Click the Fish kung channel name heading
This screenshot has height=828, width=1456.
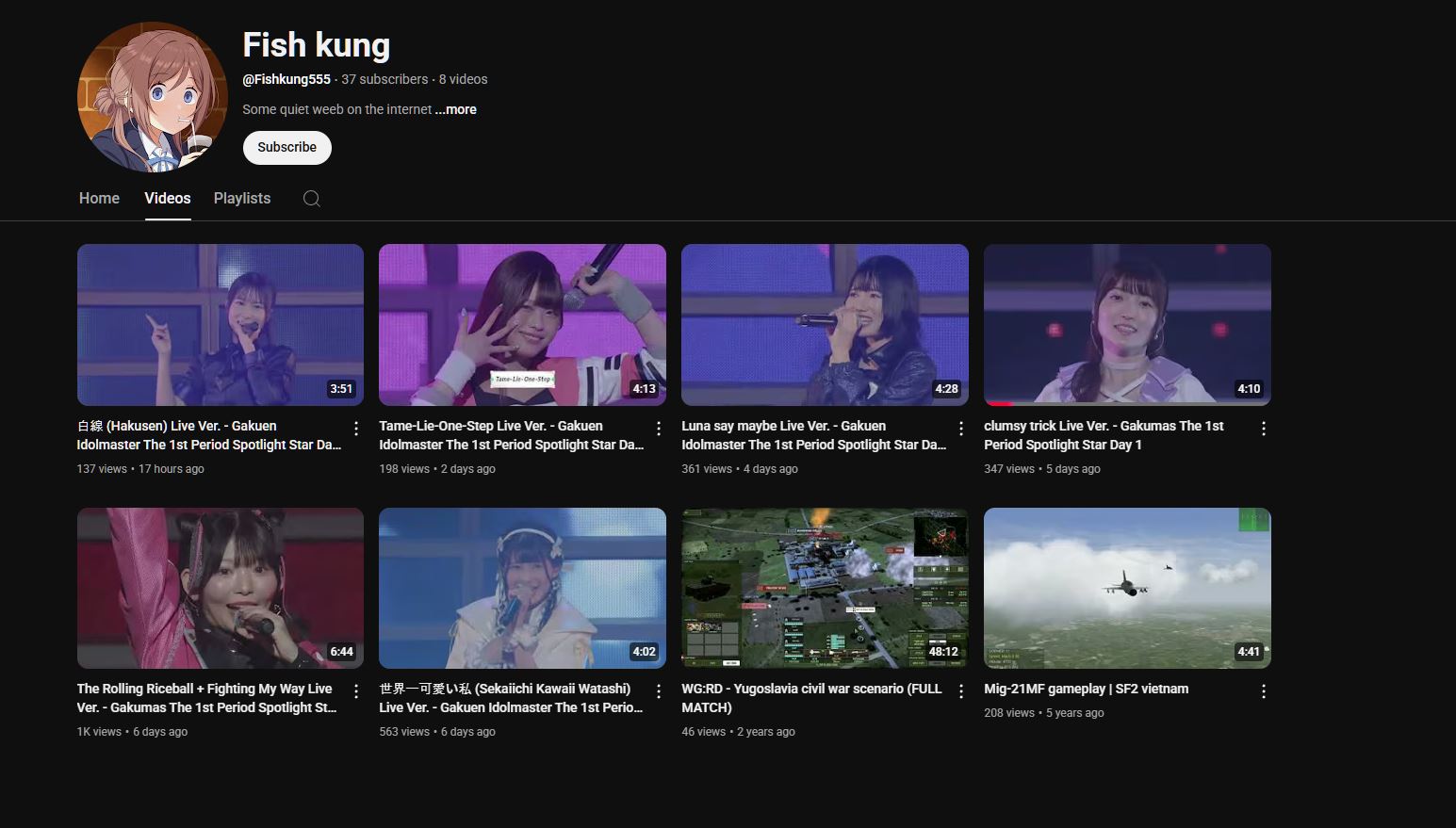317,45
